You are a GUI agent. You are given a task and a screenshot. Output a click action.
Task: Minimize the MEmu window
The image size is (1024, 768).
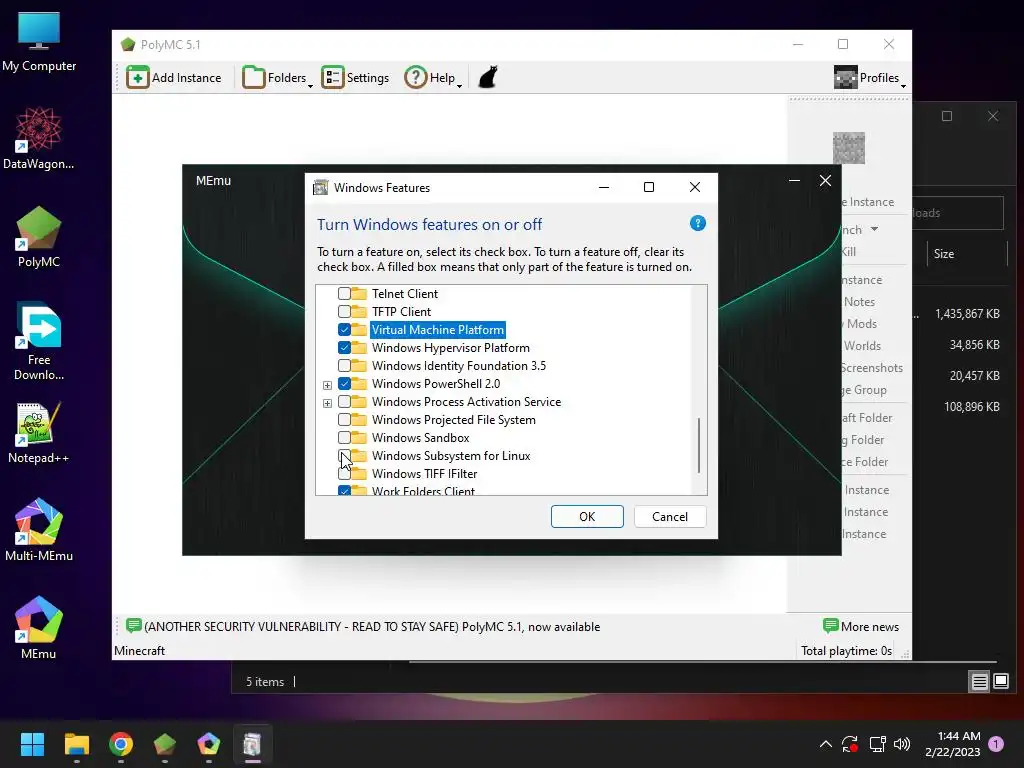point(794,181)
